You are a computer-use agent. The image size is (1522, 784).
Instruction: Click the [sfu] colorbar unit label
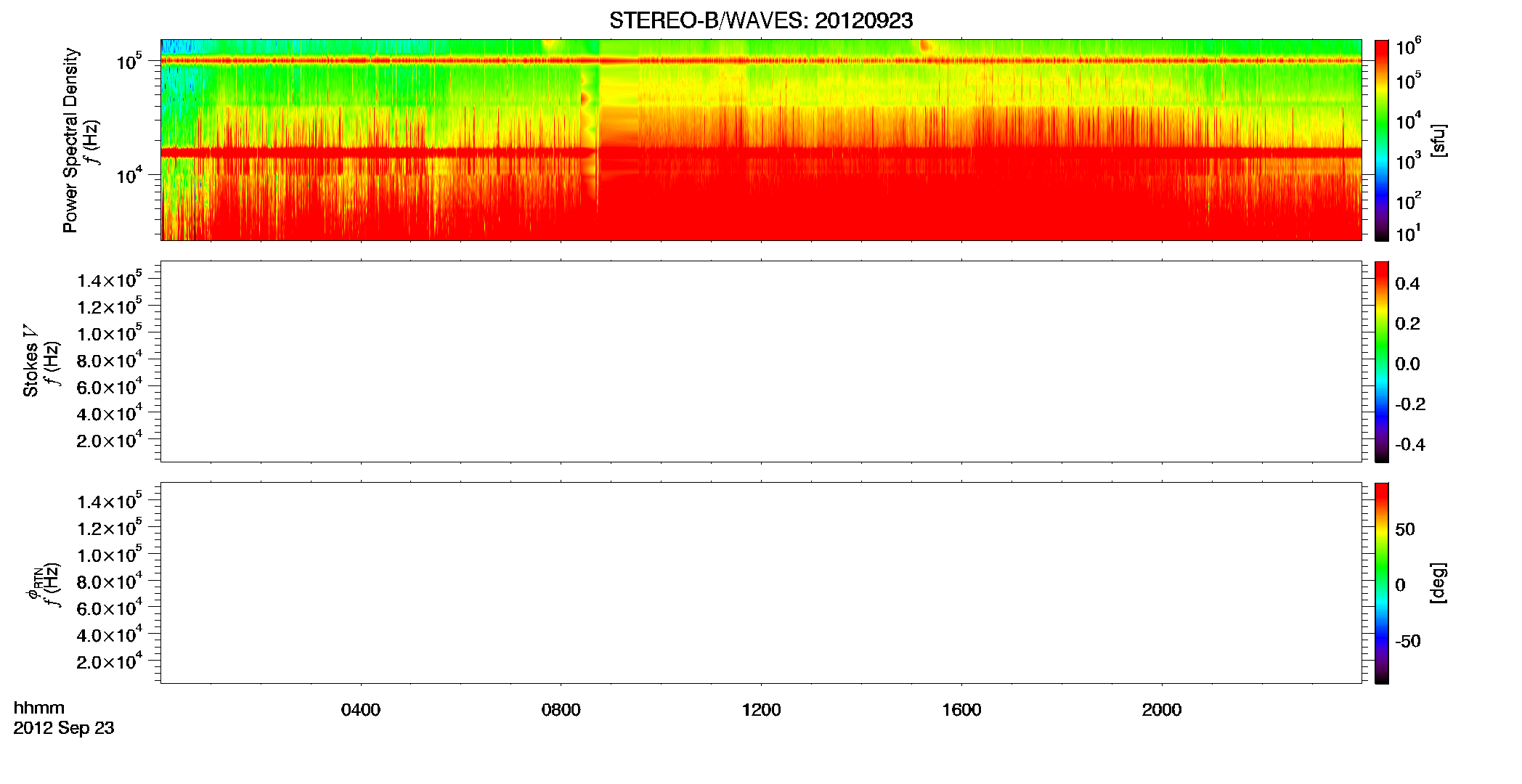click(x=1438, y=141)
